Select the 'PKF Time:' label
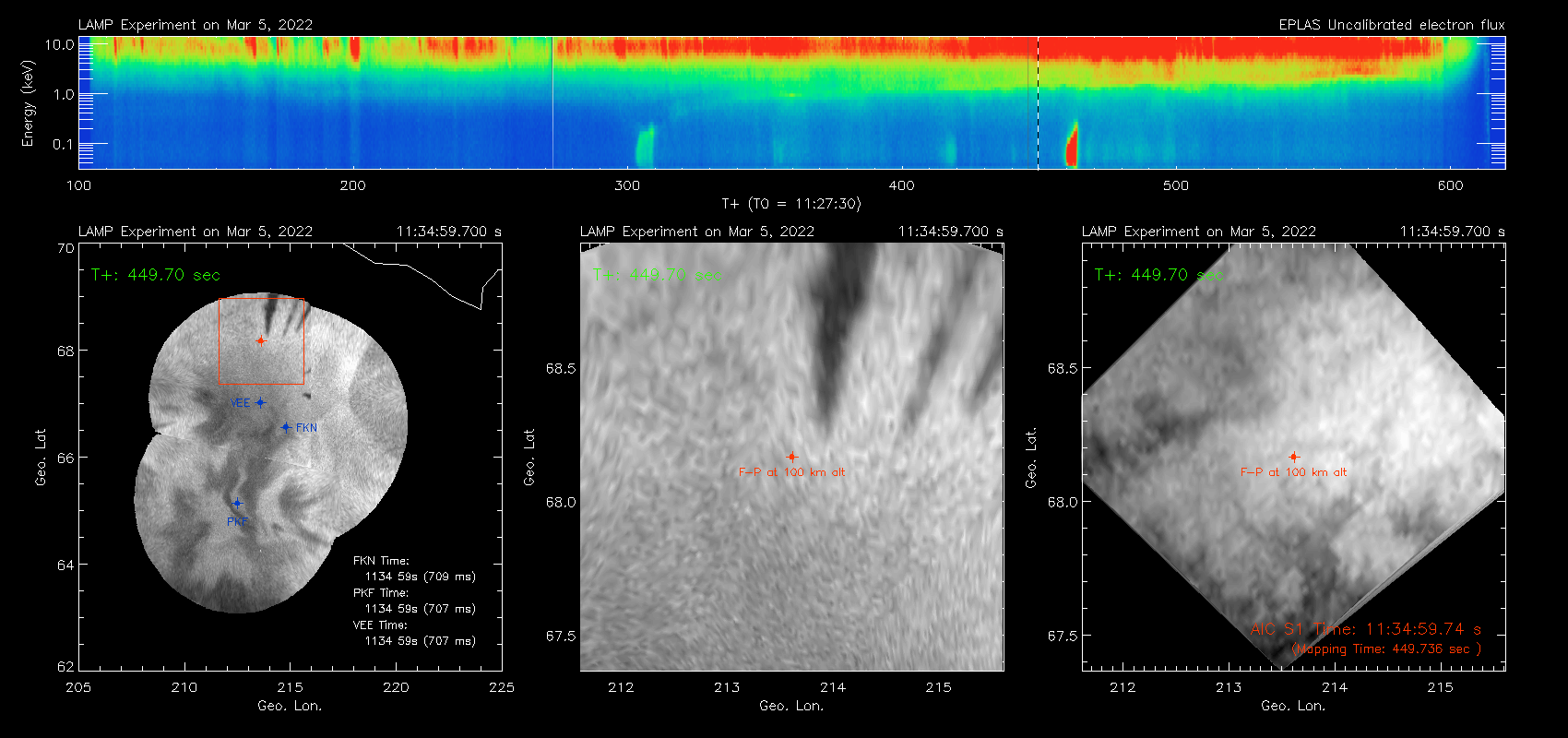Screen dimensions: 1568x738 coord(381,593)
